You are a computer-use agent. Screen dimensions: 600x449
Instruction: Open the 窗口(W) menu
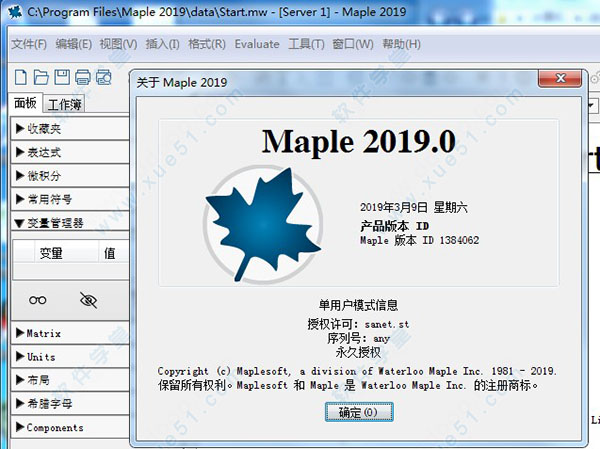pyautogui.click(x=352, y=44)
